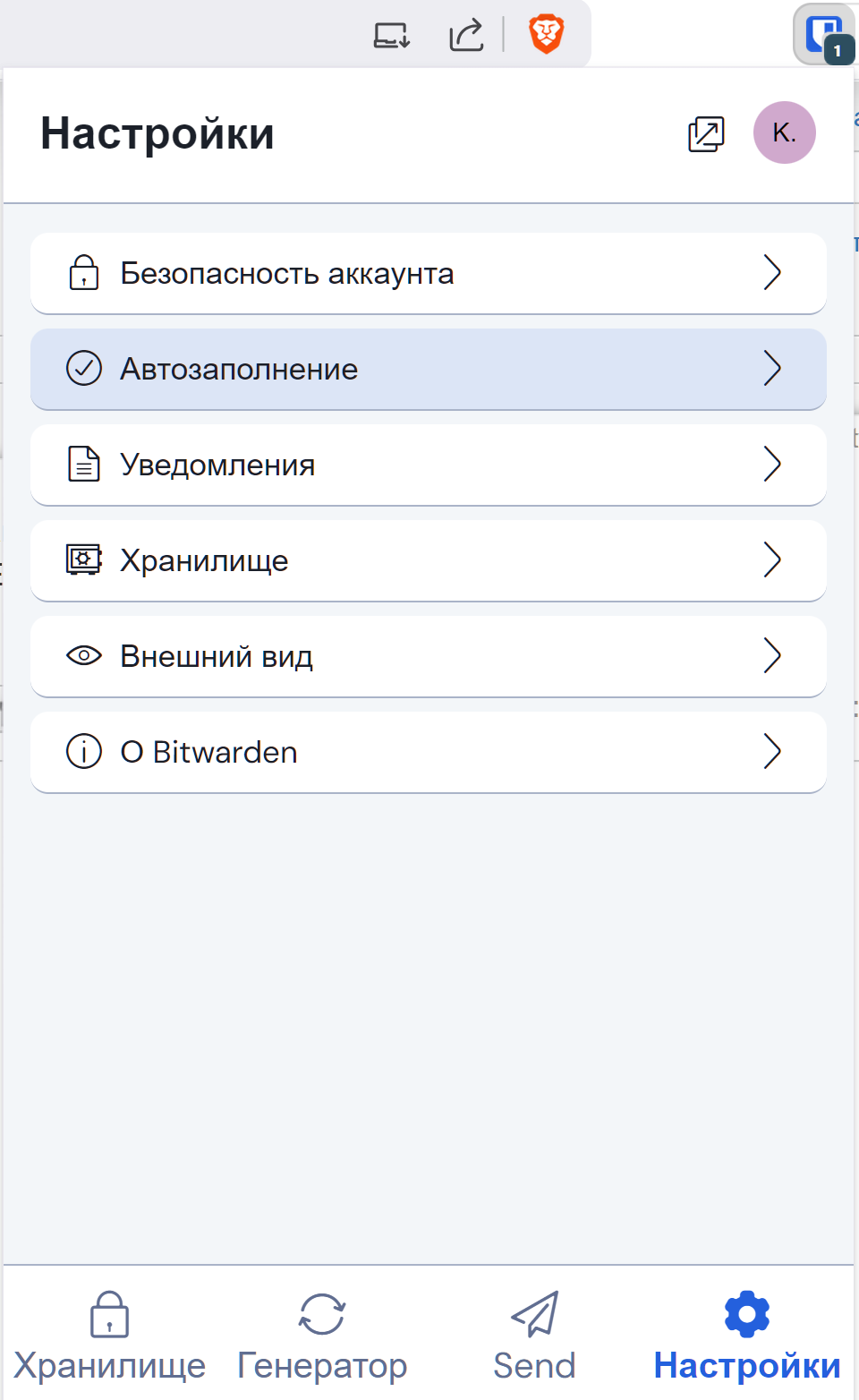The image size is (859, 1400).
Task: Click the pop-out to new window icon
Action: (705, 134)
